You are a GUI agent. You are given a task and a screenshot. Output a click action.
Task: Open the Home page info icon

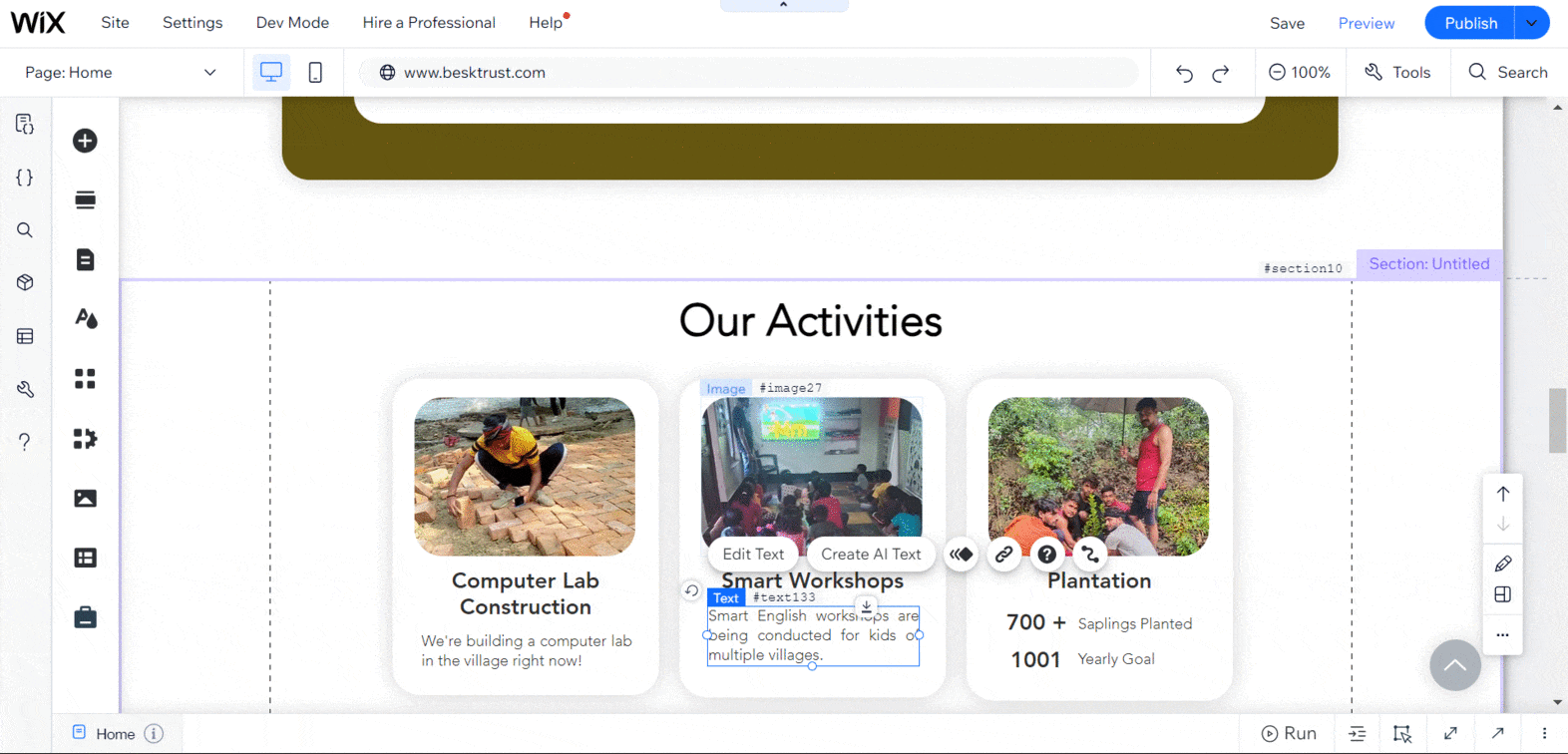(x=154, y=733)
